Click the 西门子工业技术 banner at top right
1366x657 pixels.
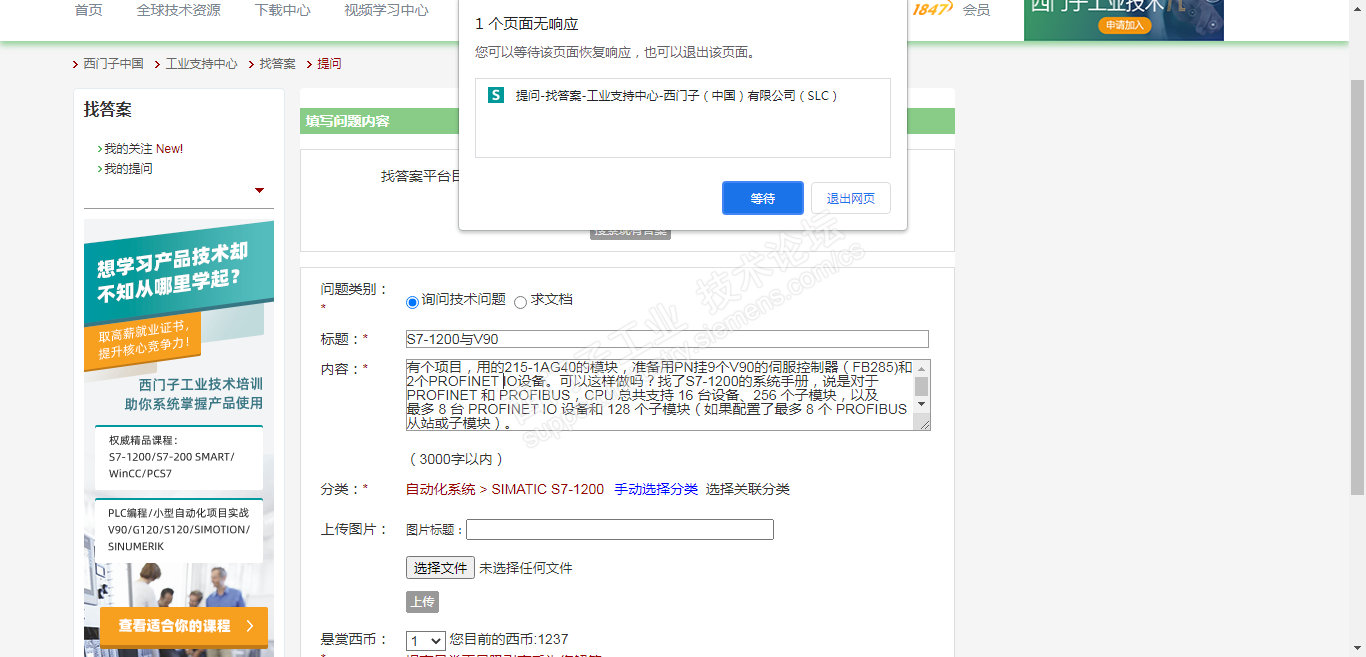1124,18
